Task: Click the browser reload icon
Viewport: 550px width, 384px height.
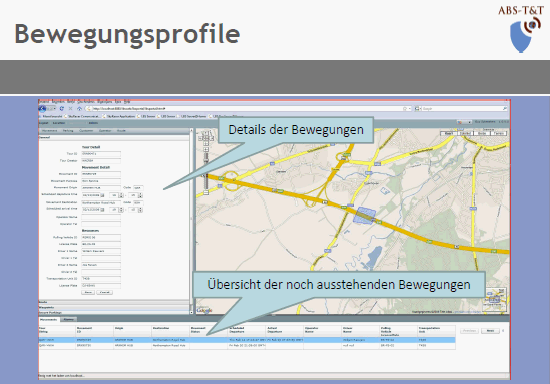Action: (62, 109)
